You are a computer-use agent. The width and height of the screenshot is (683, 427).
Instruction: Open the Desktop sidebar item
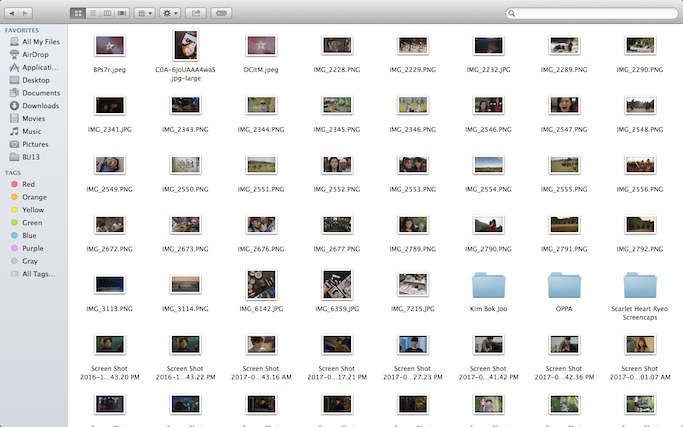pos(30,80)
